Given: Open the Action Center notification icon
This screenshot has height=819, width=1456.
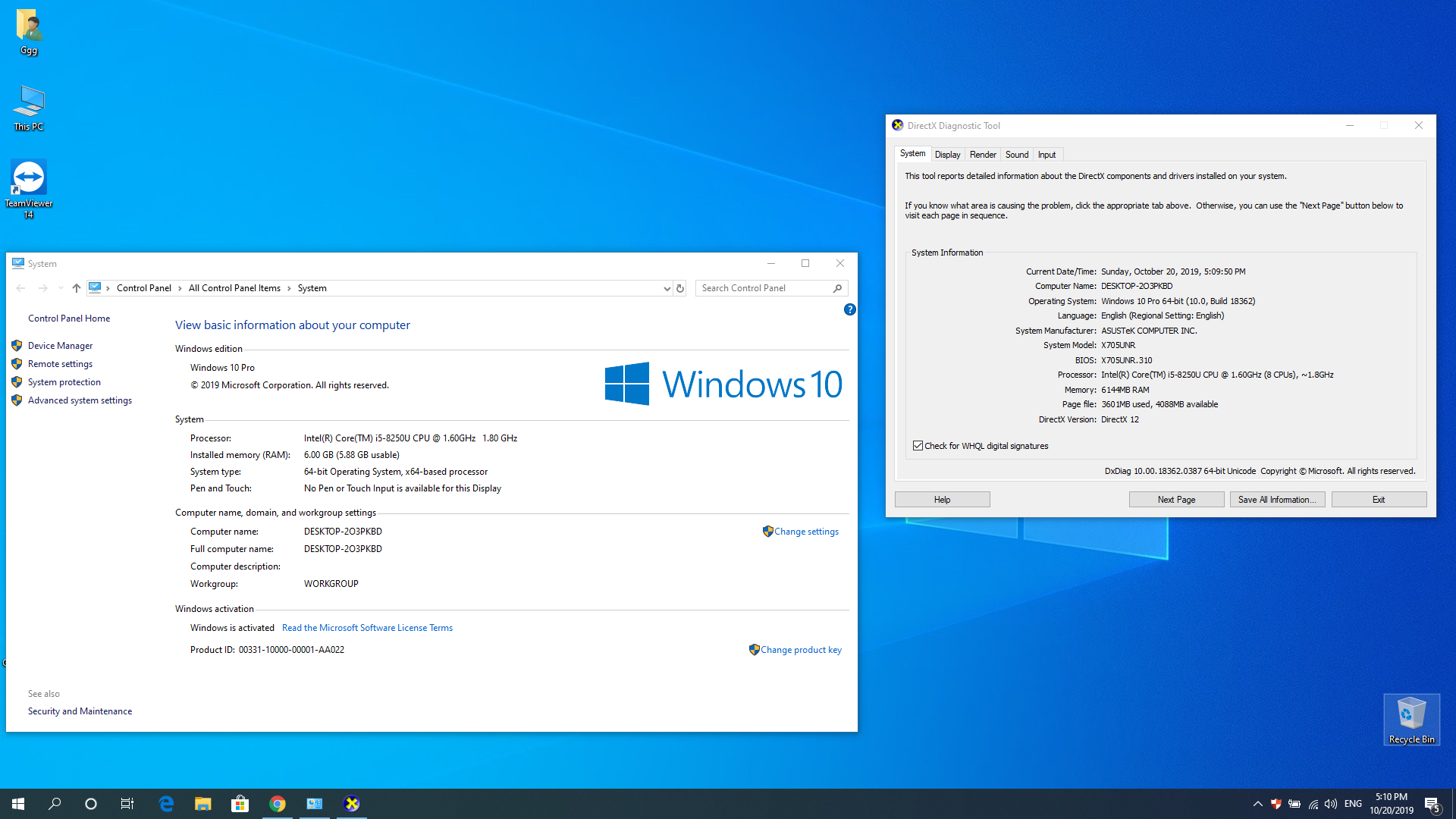Looking at the screenshot, I should [1432, 804].
